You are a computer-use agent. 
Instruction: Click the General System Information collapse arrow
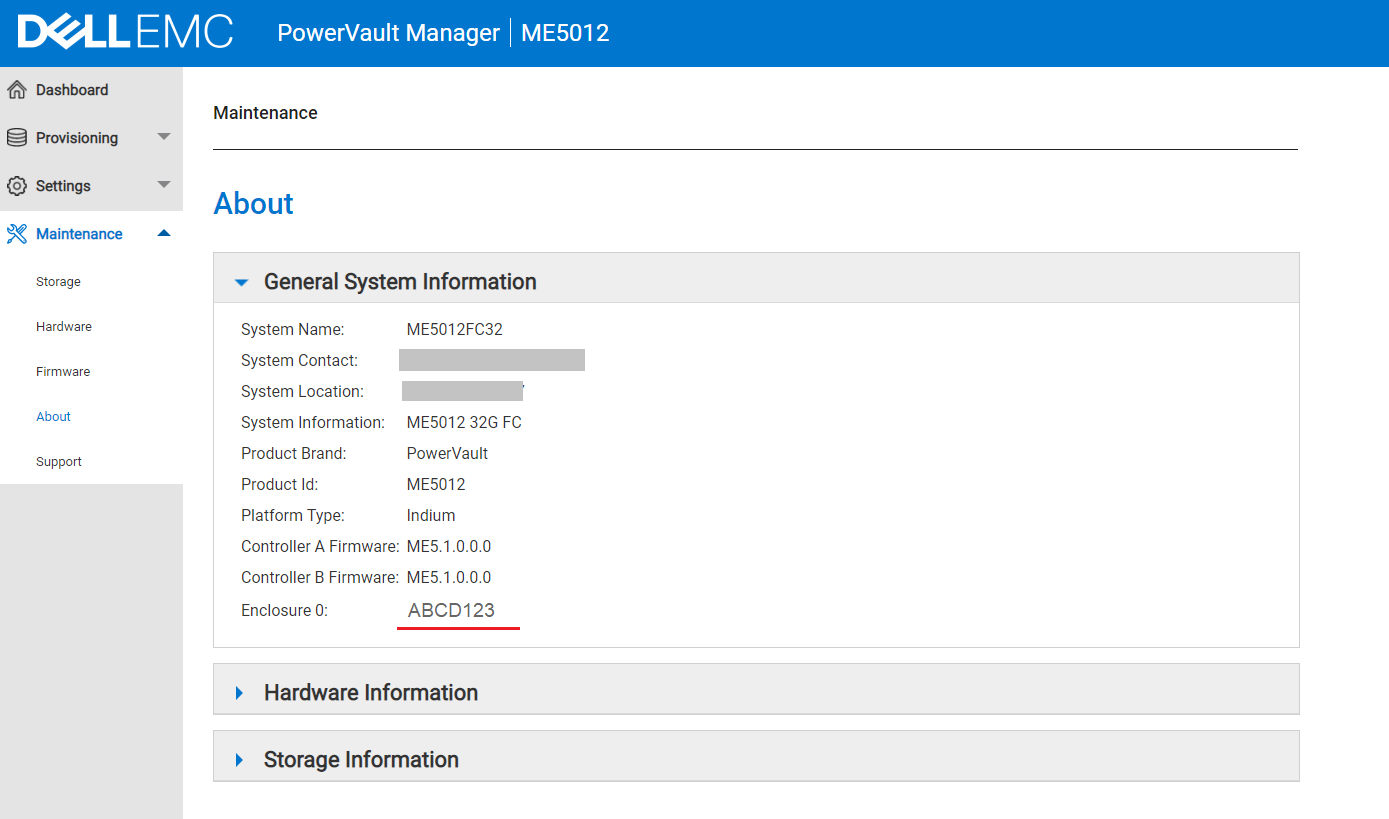pyautogui.click(x=239, y=281)
